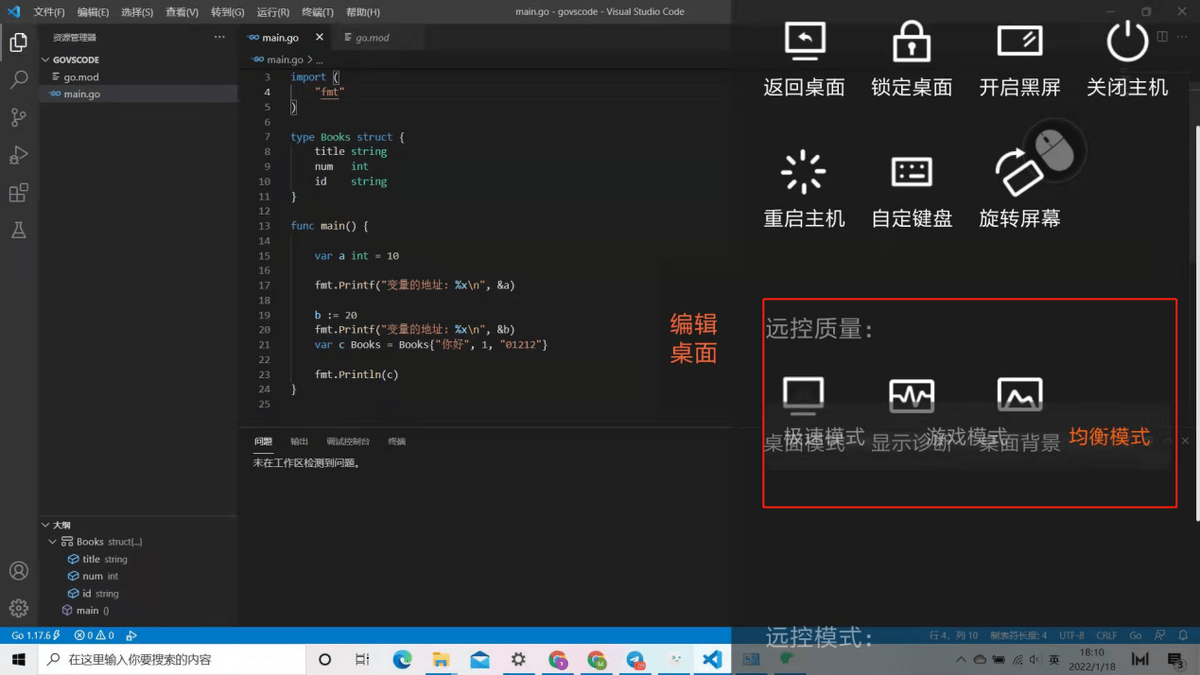Open Telegram from the taskbar
The width and height of the screenshot is (1200, 675).
pyautogui.click(x=635, y=660)
